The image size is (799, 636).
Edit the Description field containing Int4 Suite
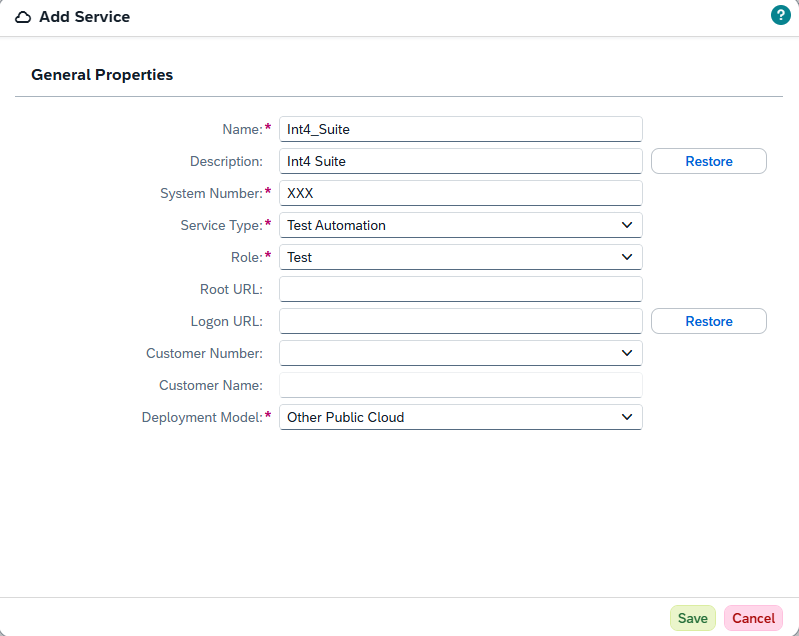(x=461, y=162)
